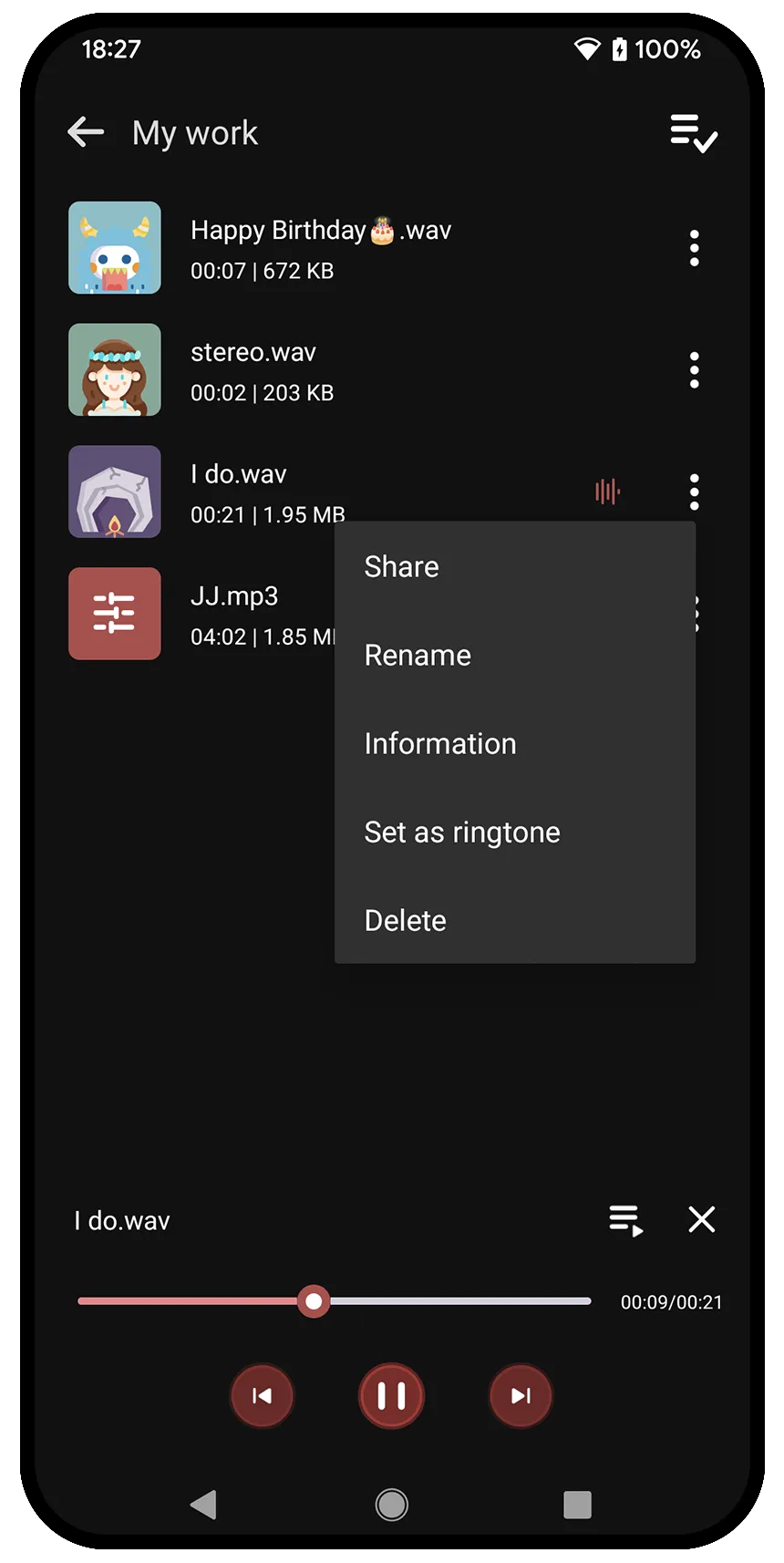Open Information from the context menu
Viewport: 784px width, 1563px height.
tap(515, 744)
